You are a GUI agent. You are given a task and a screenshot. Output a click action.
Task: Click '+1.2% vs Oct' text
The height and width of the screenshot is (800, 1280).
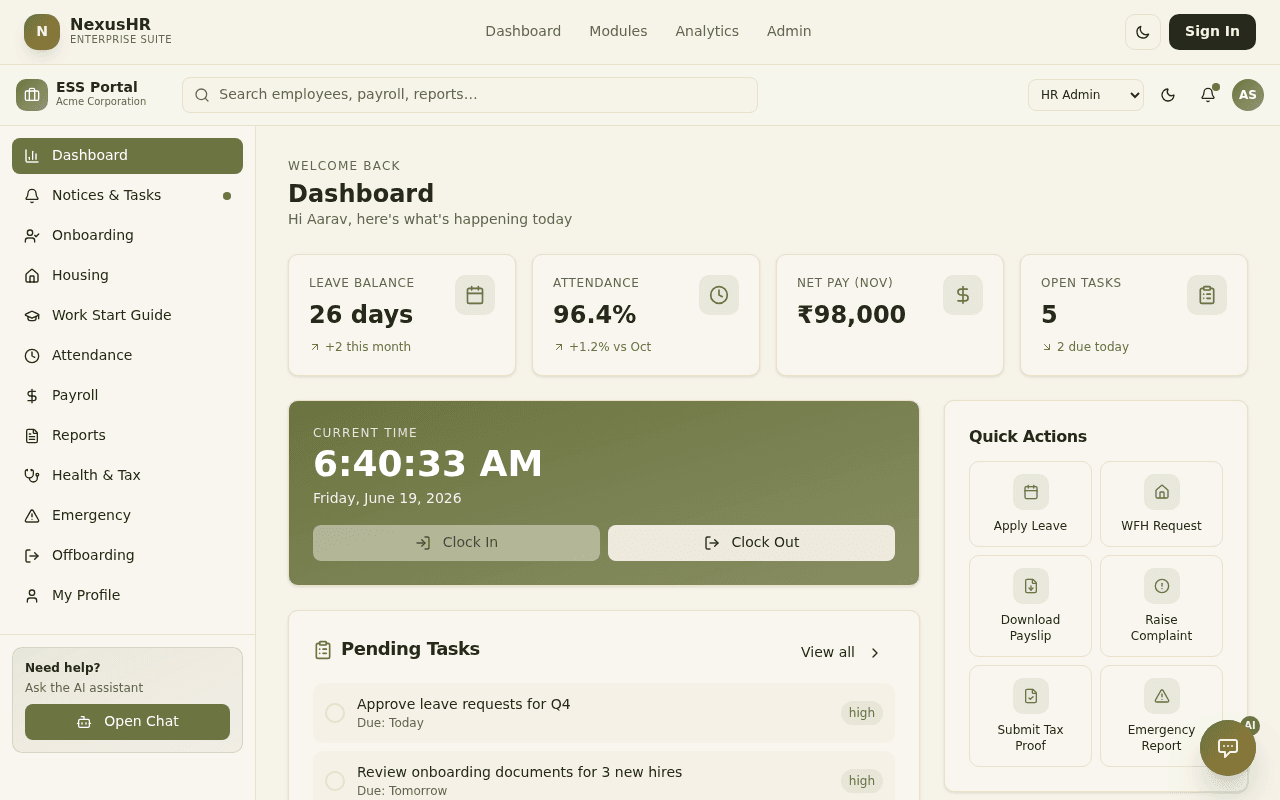click(610, 347)
